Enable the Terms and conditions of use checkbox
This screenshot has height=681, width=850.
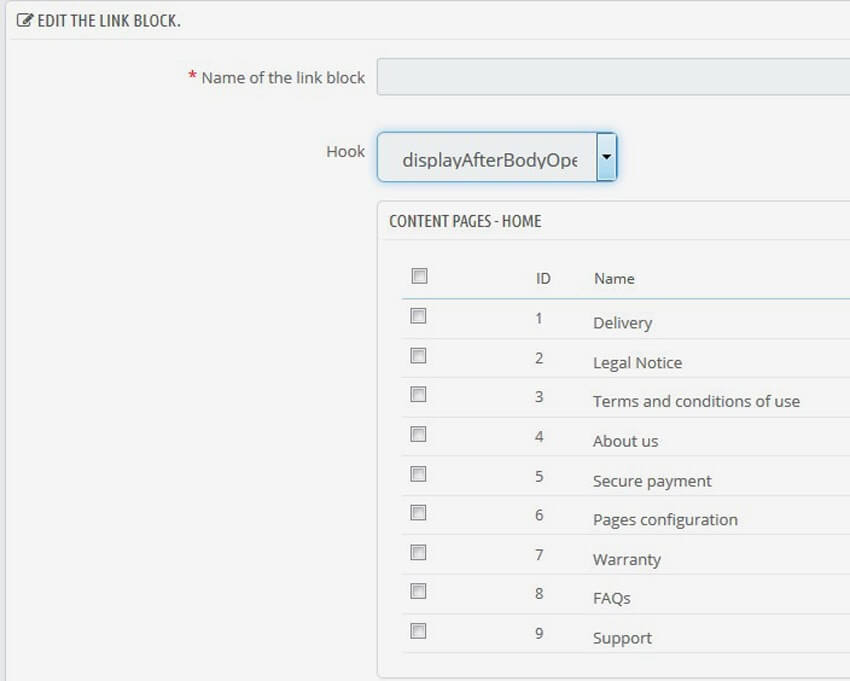click(x=419, y=396)
